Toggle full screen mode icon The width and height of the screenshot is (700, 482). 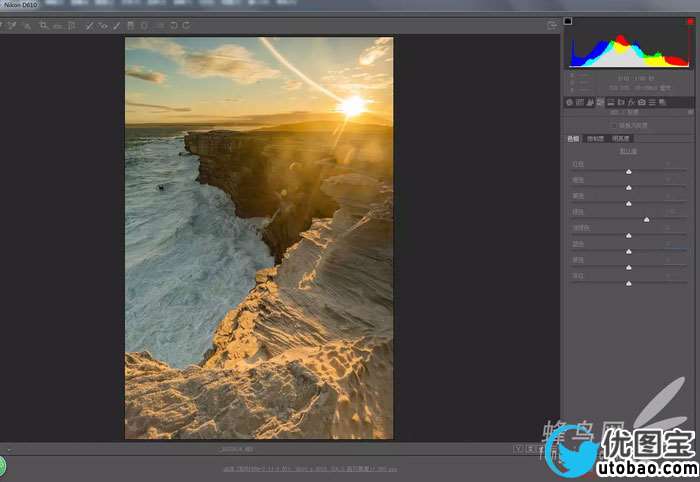click(x=552, y=26)
